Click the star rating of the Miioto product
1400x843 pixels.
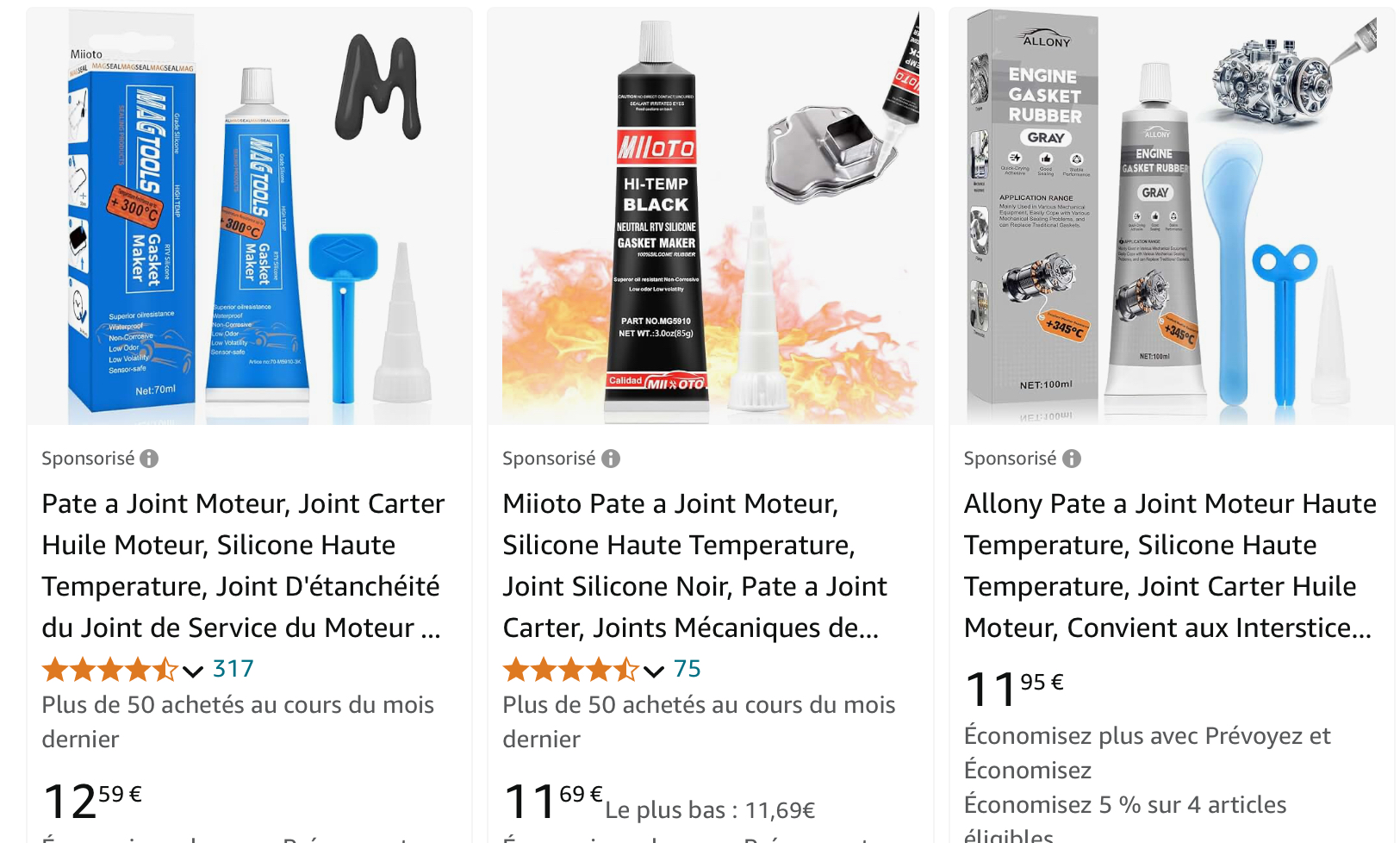[570, 669]
